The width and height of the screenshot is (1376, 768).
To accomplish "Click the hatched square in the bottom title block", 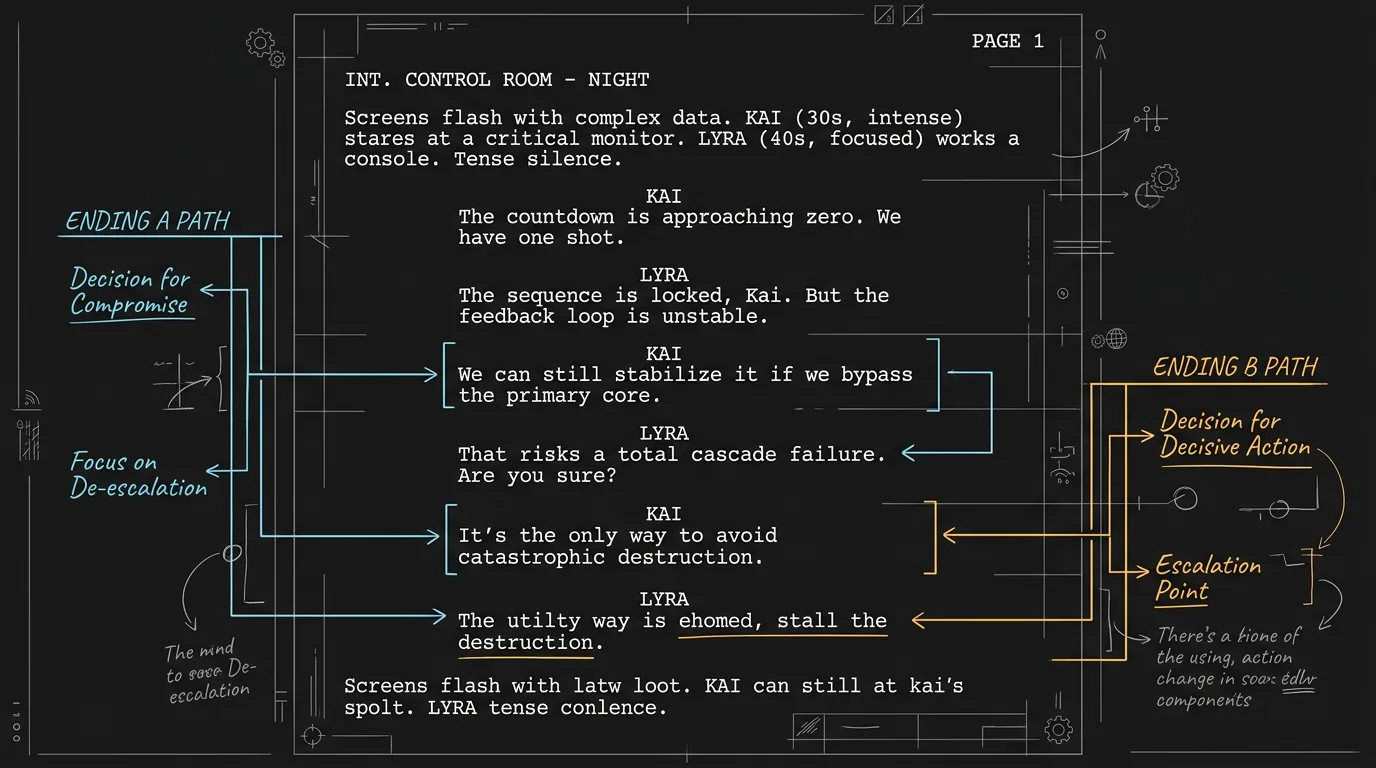I will [x=809, y=727].
